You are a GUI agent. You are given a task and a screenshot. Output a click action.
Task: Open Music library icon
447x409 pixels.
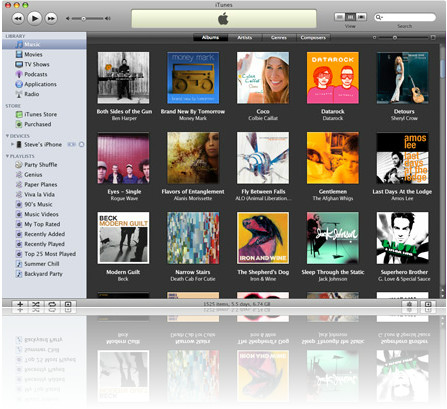[x=20, y=44]
